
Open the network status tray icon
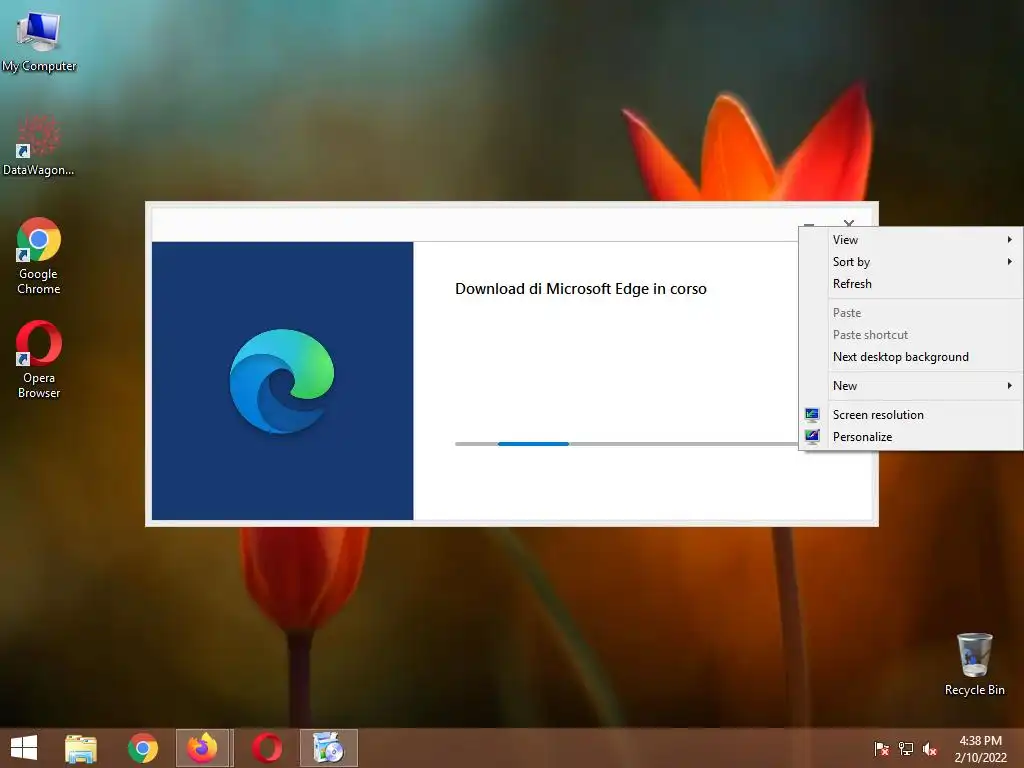pyautogui.click(x=906, y=749)
